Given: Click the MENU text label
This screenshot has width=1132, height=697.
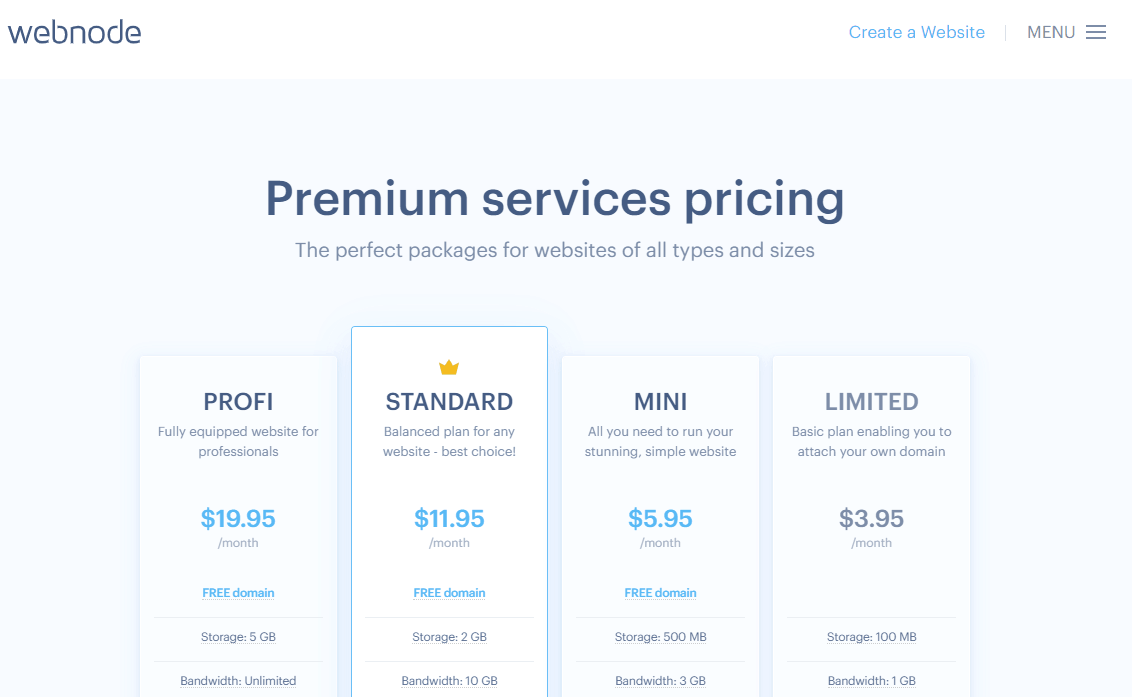Looking at the screenshot, I should tap(1051, 31).
